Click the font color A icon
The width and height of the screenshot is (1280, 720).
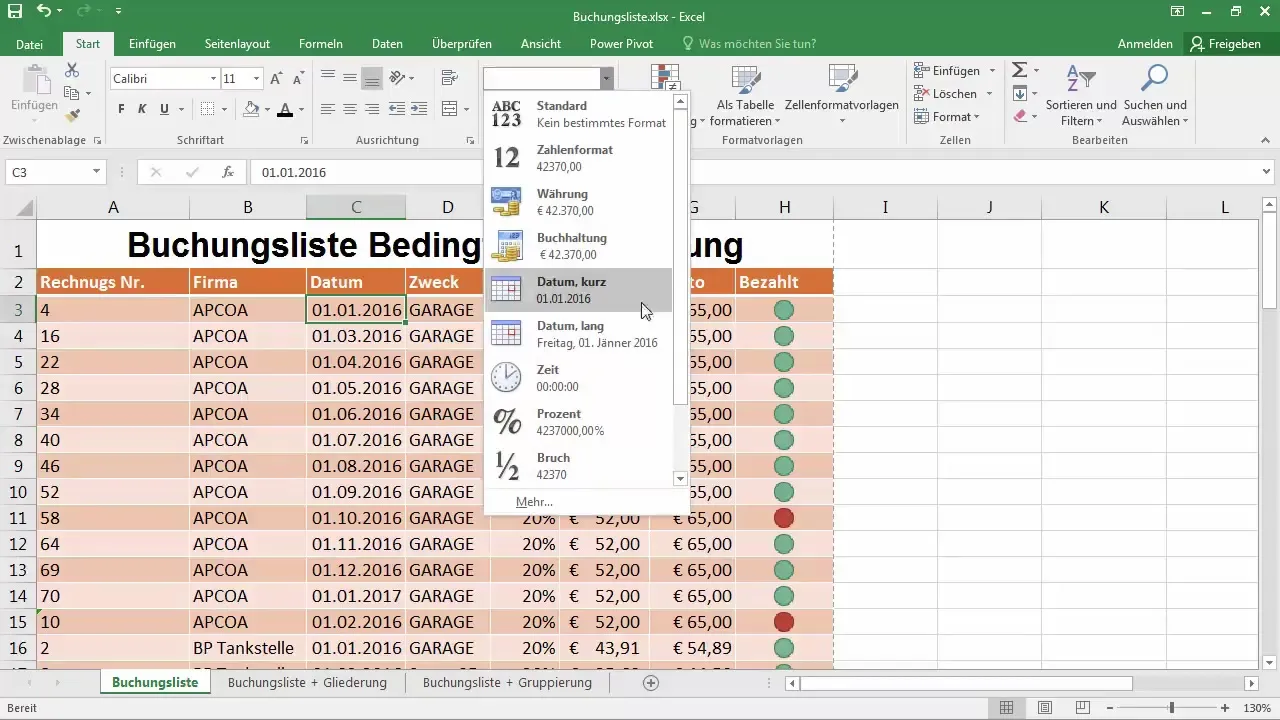point(285,109)
